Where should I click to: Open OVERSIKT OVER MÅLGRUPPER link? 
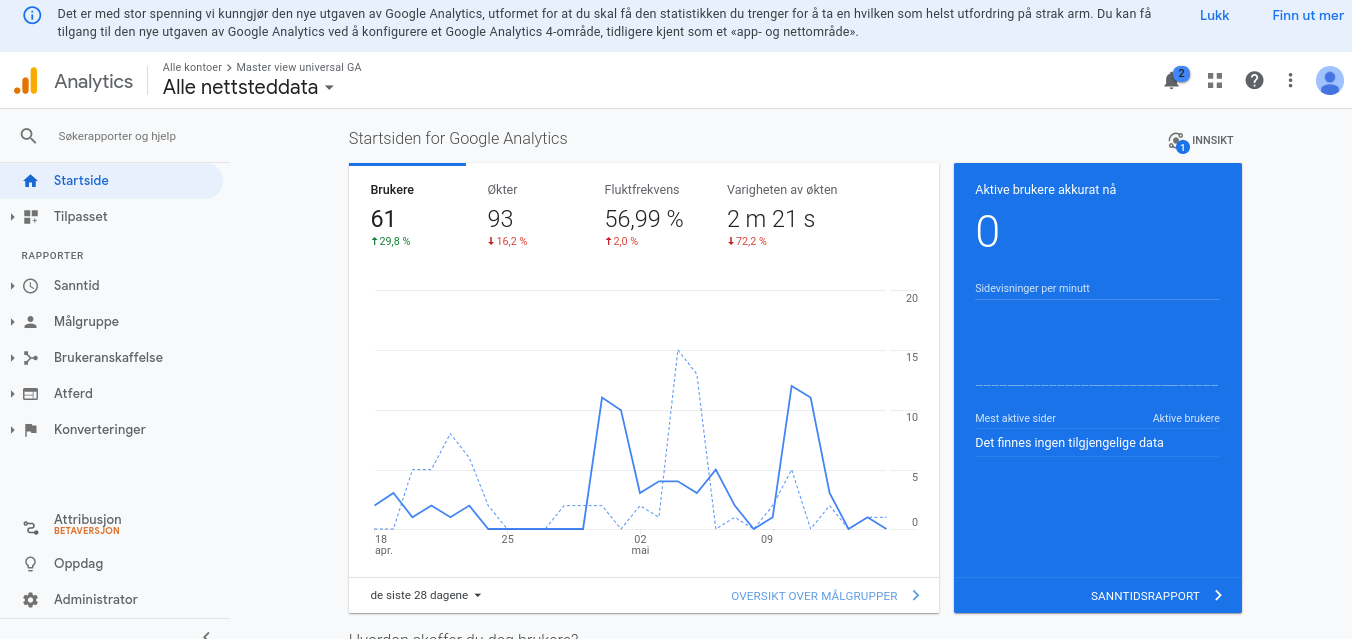coord(814,596)
